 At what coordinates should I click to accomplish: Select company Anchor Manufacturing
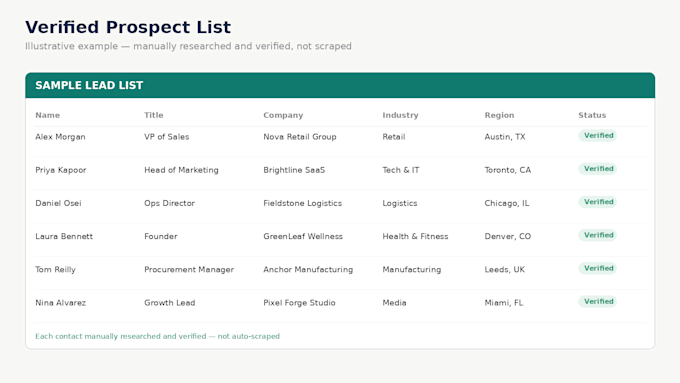tap(308, 269)
